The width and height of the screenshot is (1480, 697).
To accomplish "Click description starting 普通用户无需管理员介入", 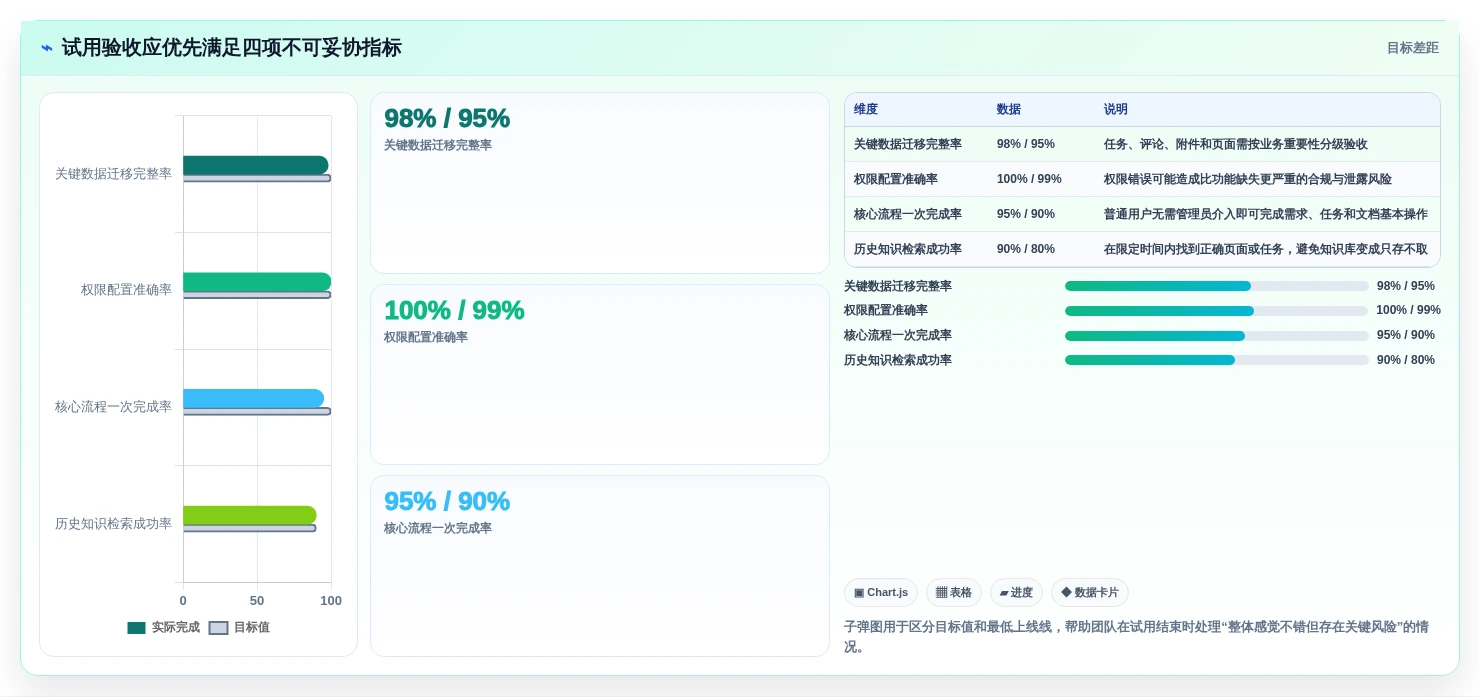I will tap(1266, 214).
